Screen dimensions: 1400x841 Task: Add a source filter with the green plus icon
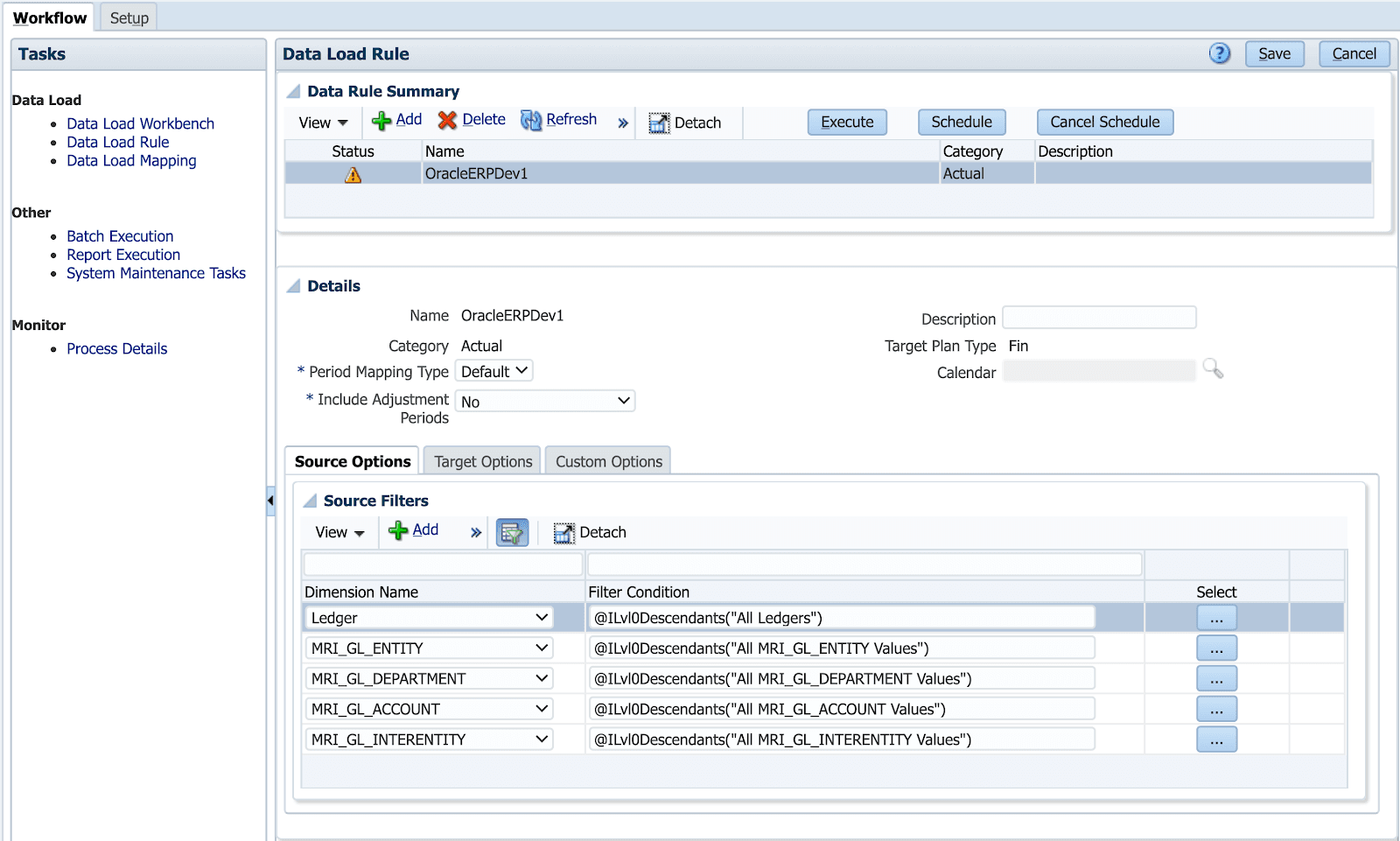(400, 530)
